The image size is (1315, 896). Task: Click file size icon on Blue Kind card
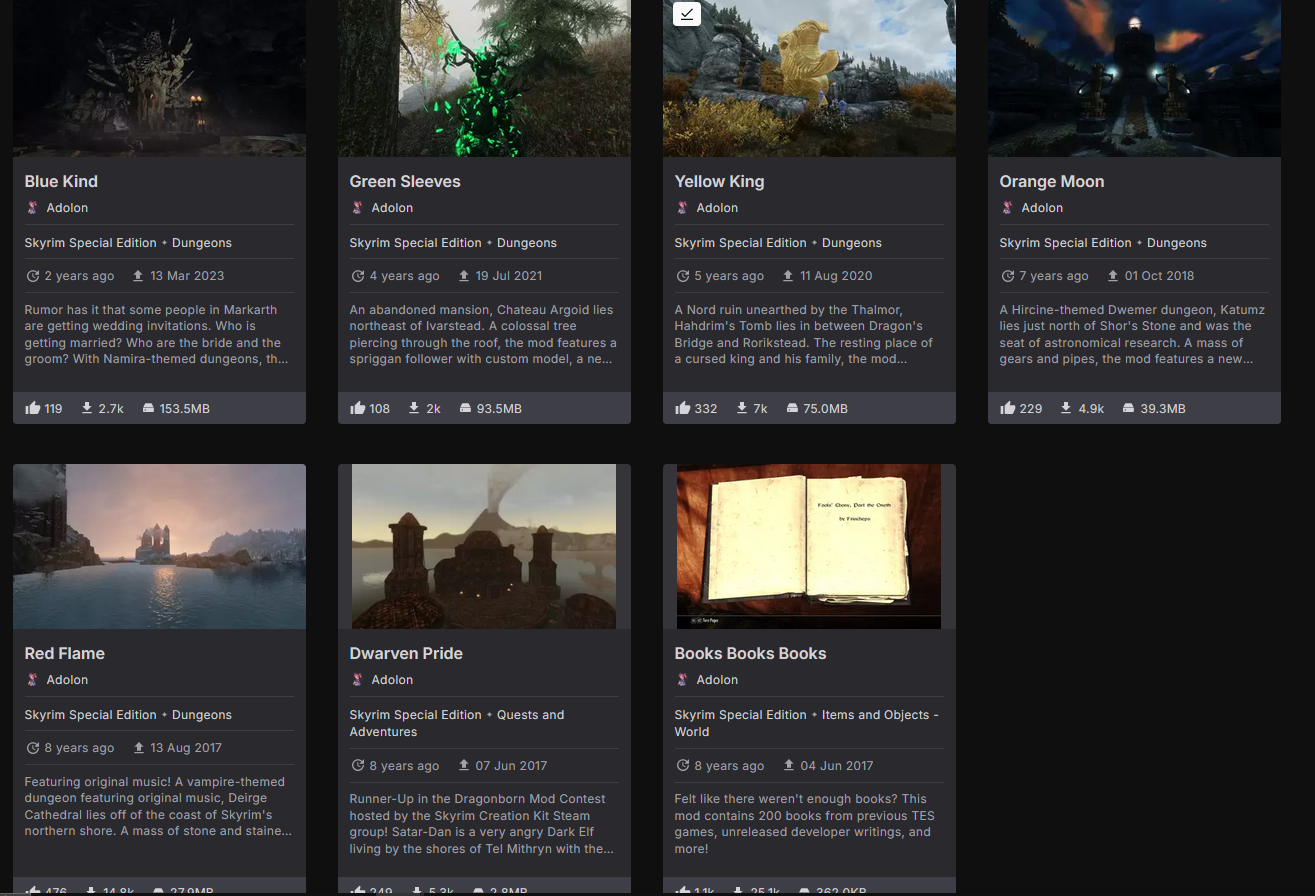pyautogui.click(x=148, y=408)
